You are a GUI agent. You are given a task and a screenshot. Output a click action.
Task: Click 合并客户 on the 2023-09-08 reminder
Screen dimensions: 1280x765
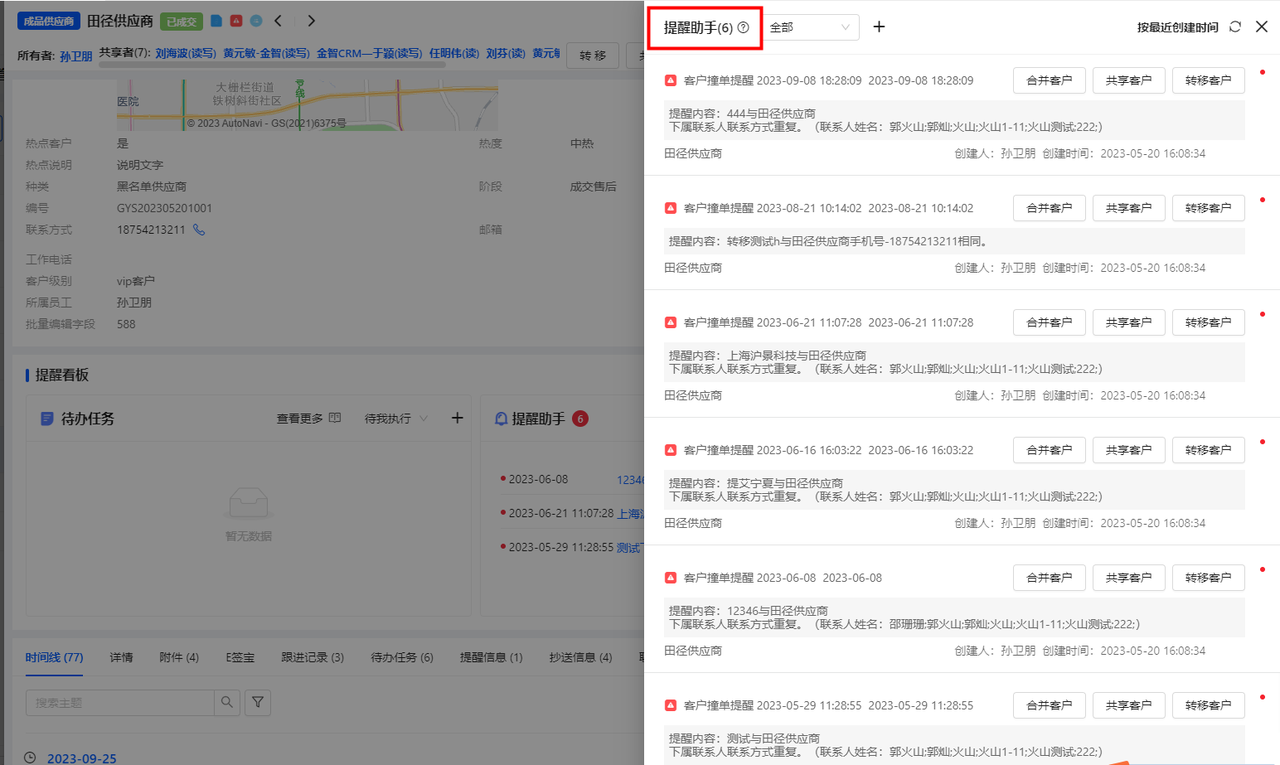tap(1049, 80)
